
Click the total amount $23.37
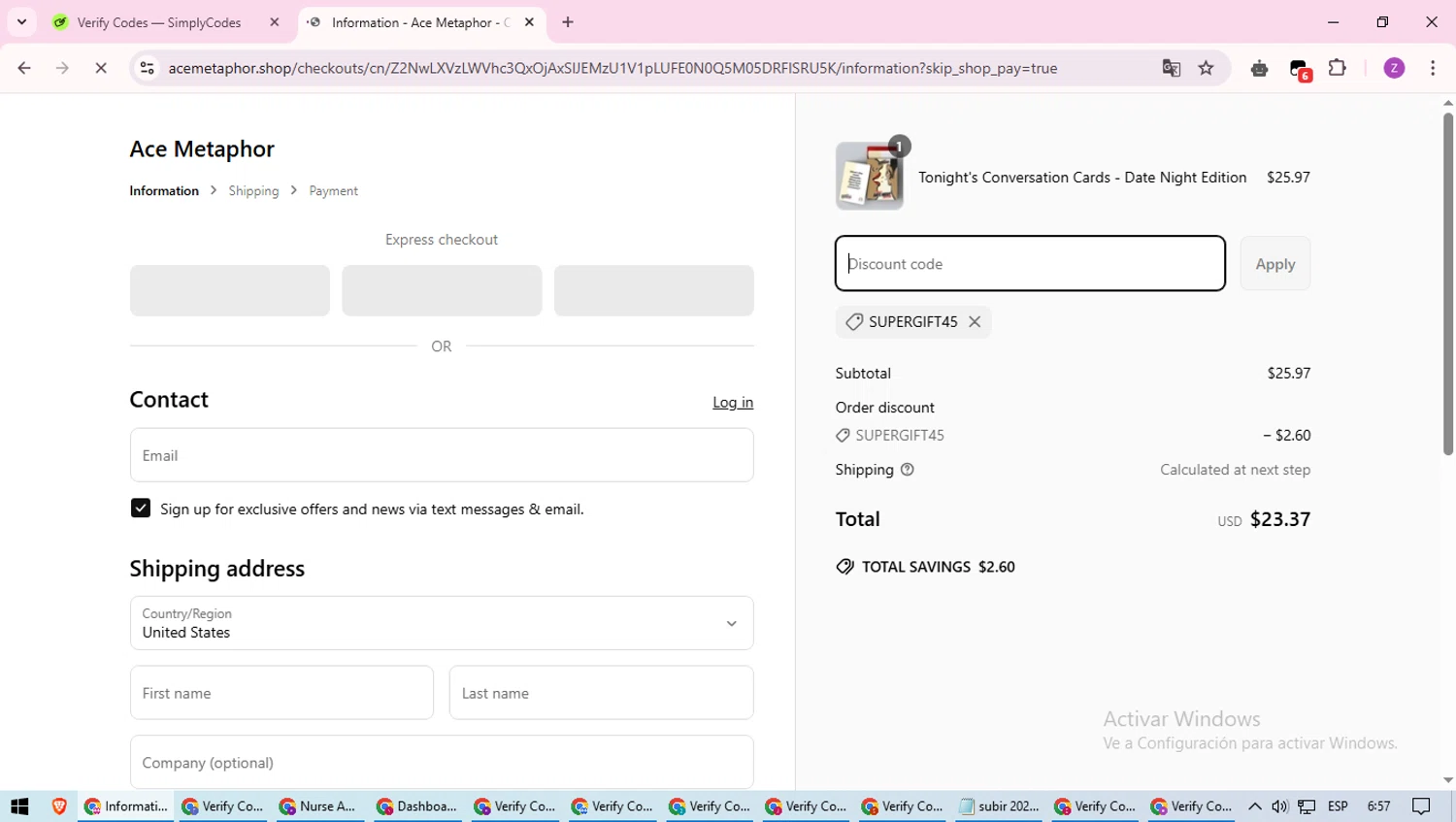point(1280,519)
